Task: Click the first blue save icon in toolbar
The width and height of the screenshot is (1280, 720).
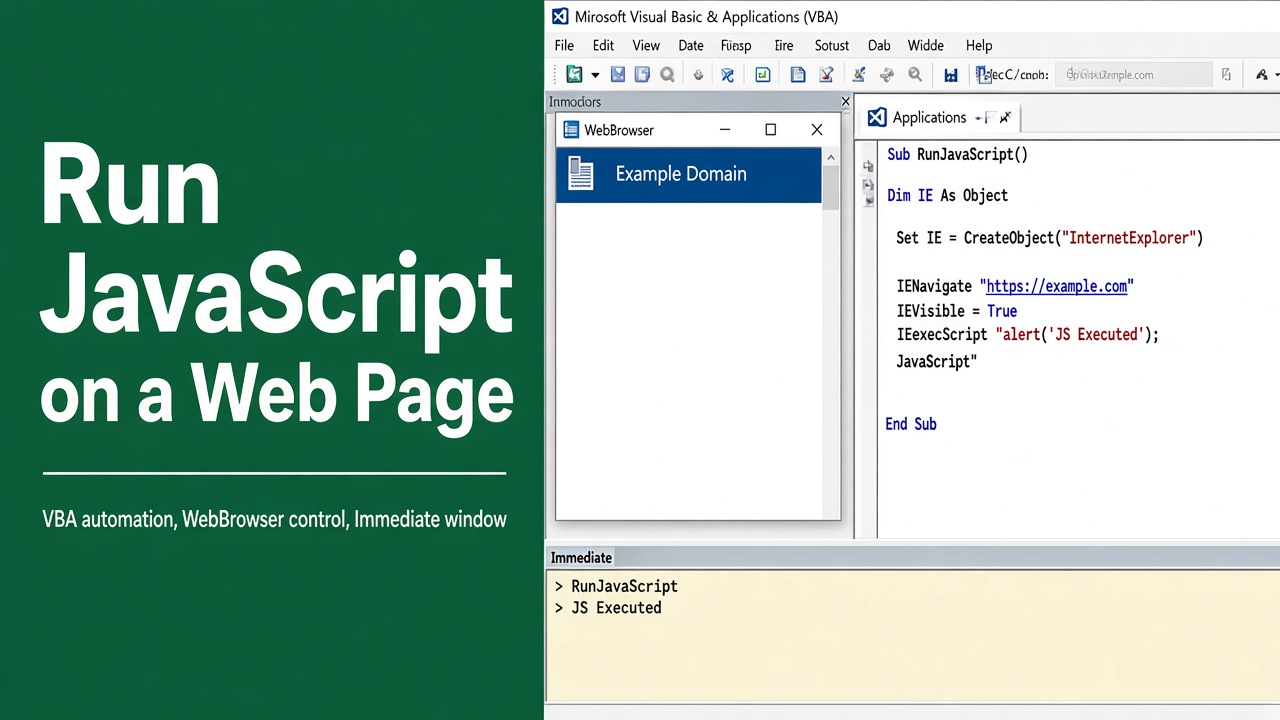Action: [618, 74]
